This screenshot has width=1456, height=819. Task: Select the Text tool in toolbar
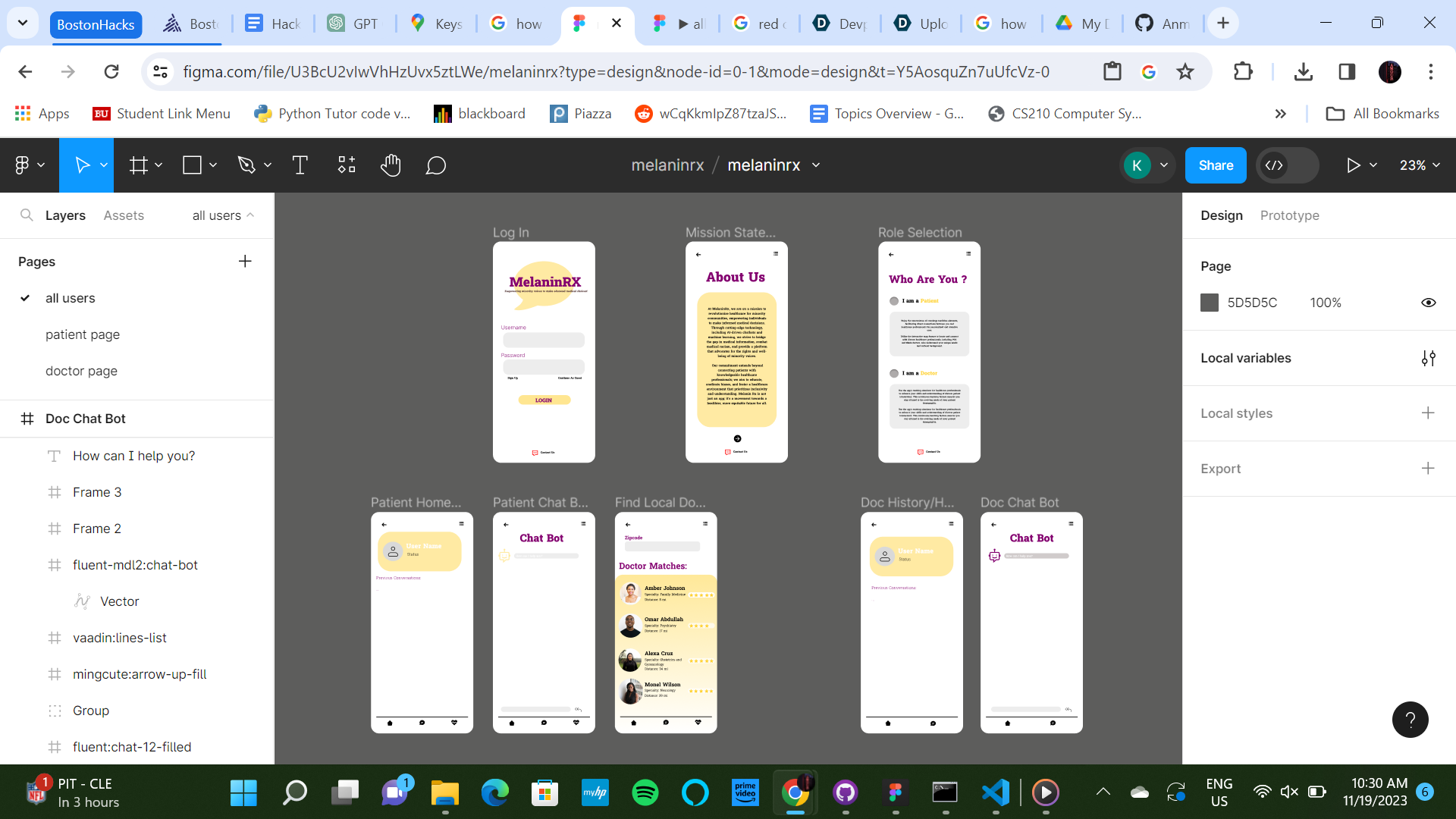click(300, 165)
